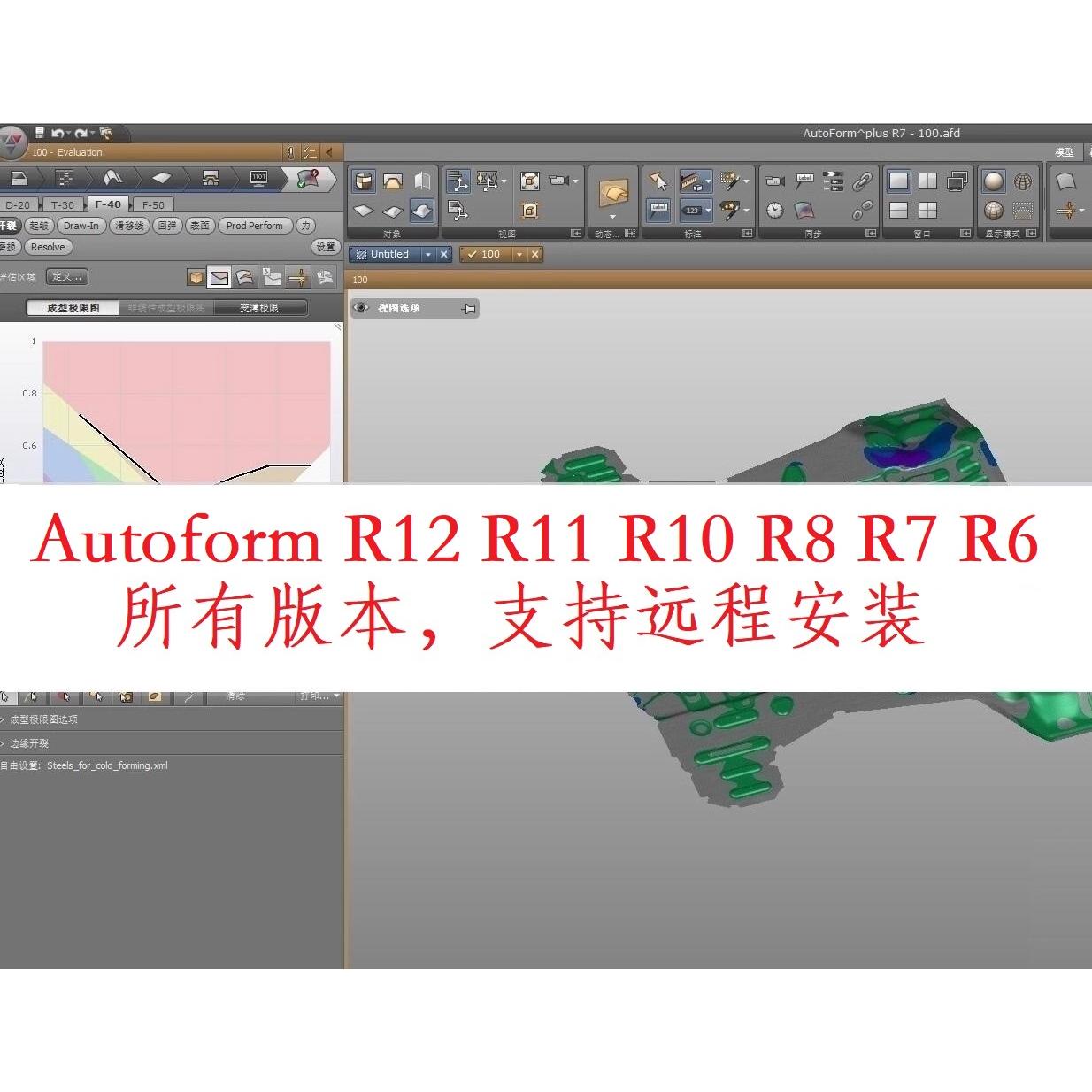Click the Resolve button
This screenshot has width=1092, height=1092.
tap(47, 247)
